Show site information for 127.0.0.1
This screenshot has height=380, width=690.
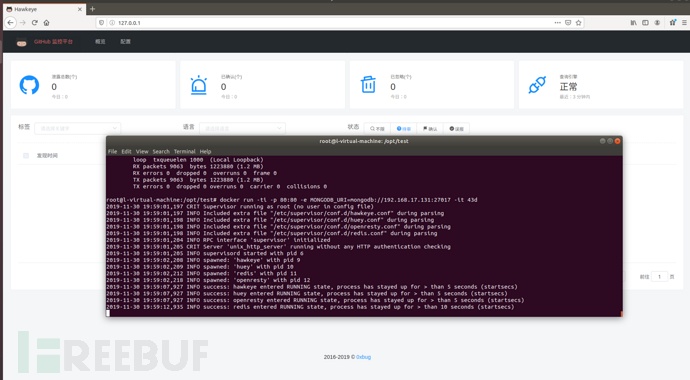tap(112, 22)
